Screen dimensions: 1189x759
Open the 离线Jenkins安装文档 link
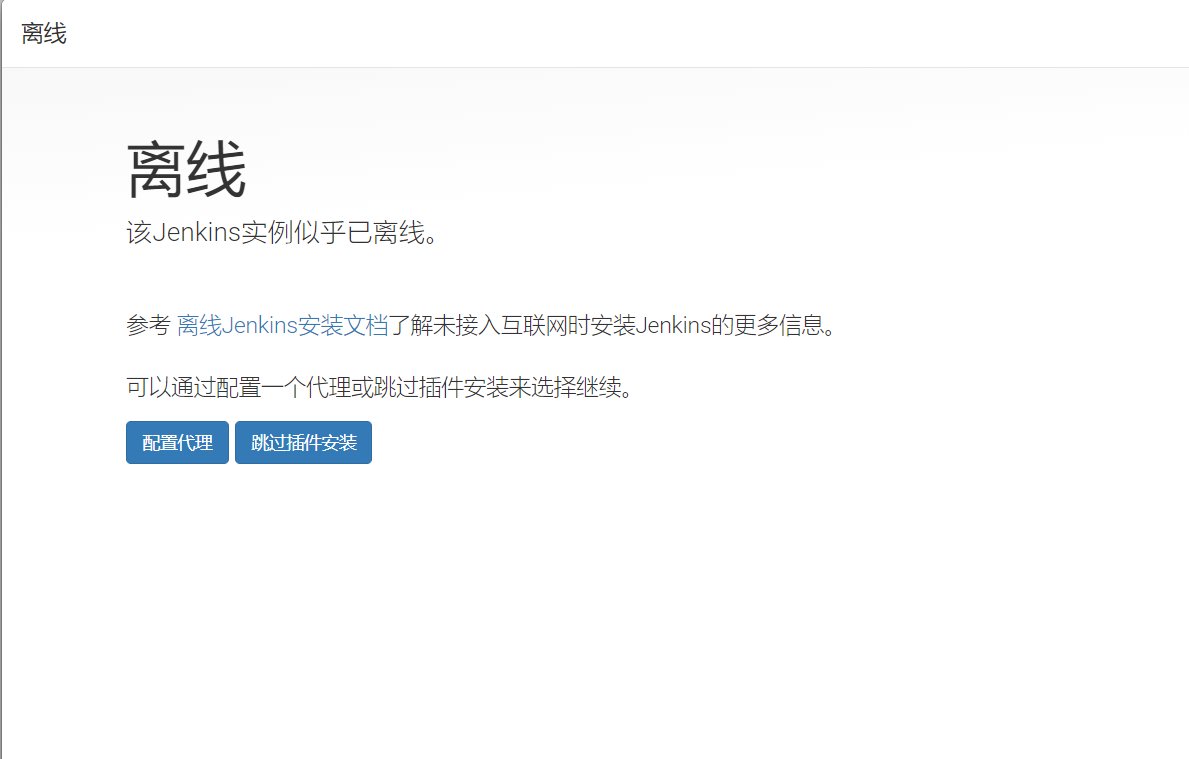(x=282, y=325)
